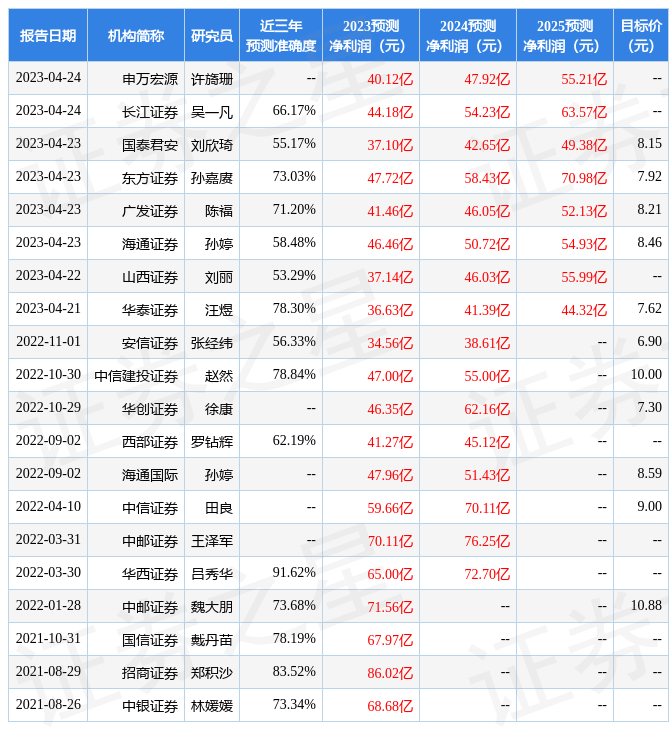Click the 目标价 column header
669x730 pixels.
pos(641,35)
